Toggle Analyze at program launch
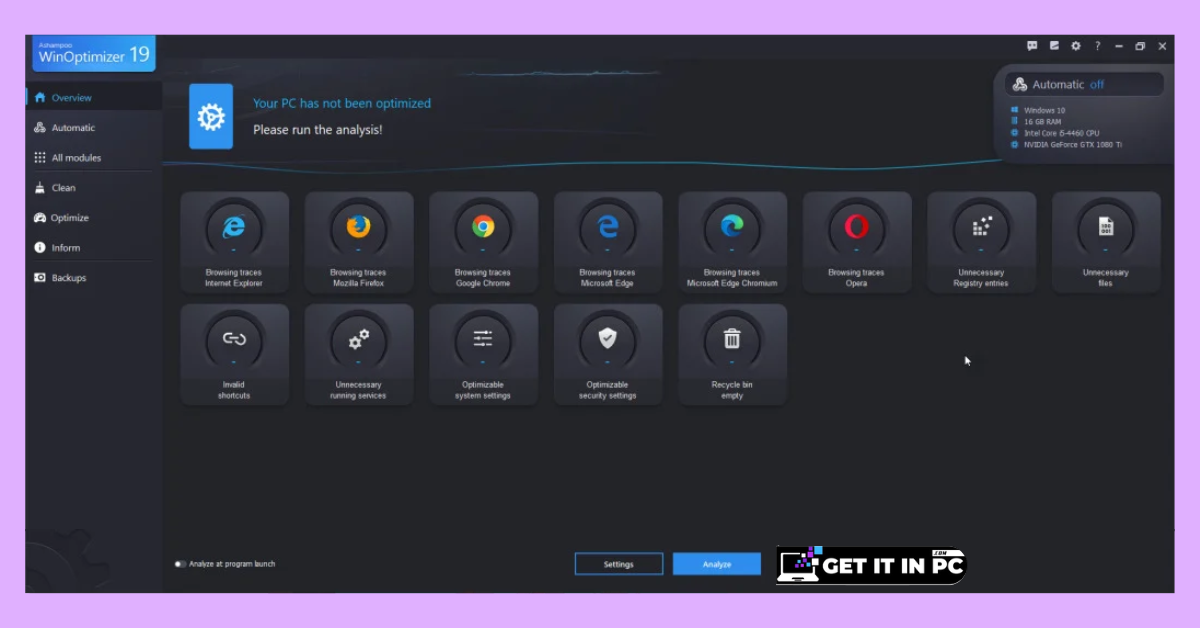This screenshot has width=1200, height=628. 181,564
